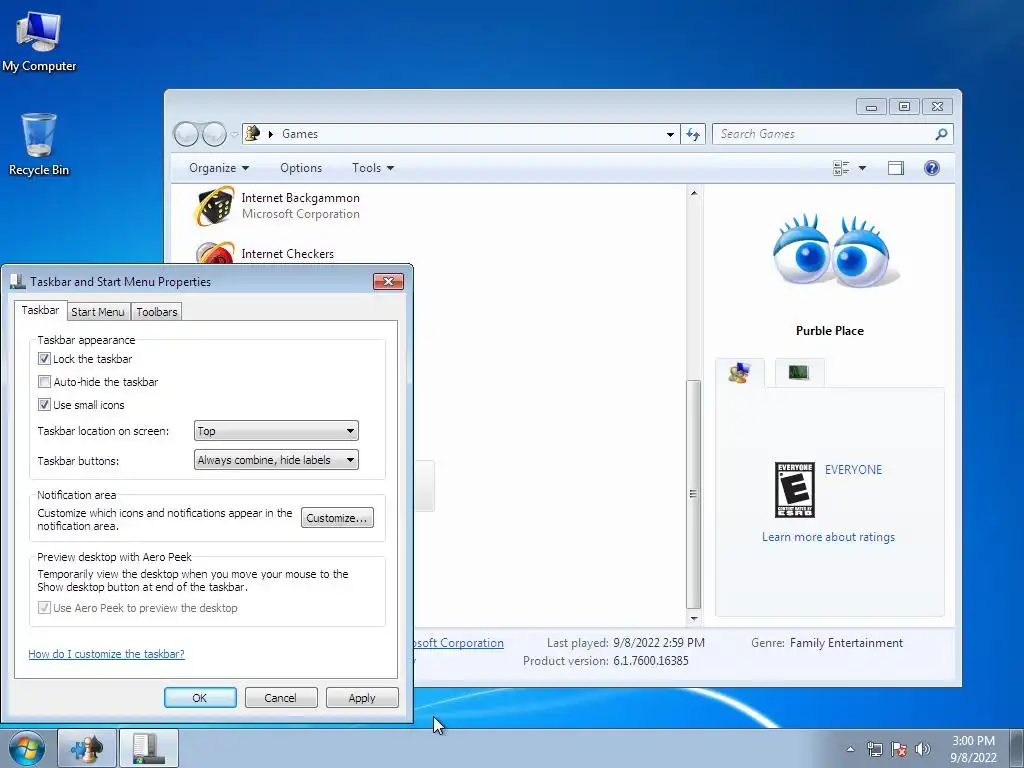The width and height of the screenshot is (1024, 768).
Task: Click the Cancel button
Action: pyautogui.click(x=281, y=697)
